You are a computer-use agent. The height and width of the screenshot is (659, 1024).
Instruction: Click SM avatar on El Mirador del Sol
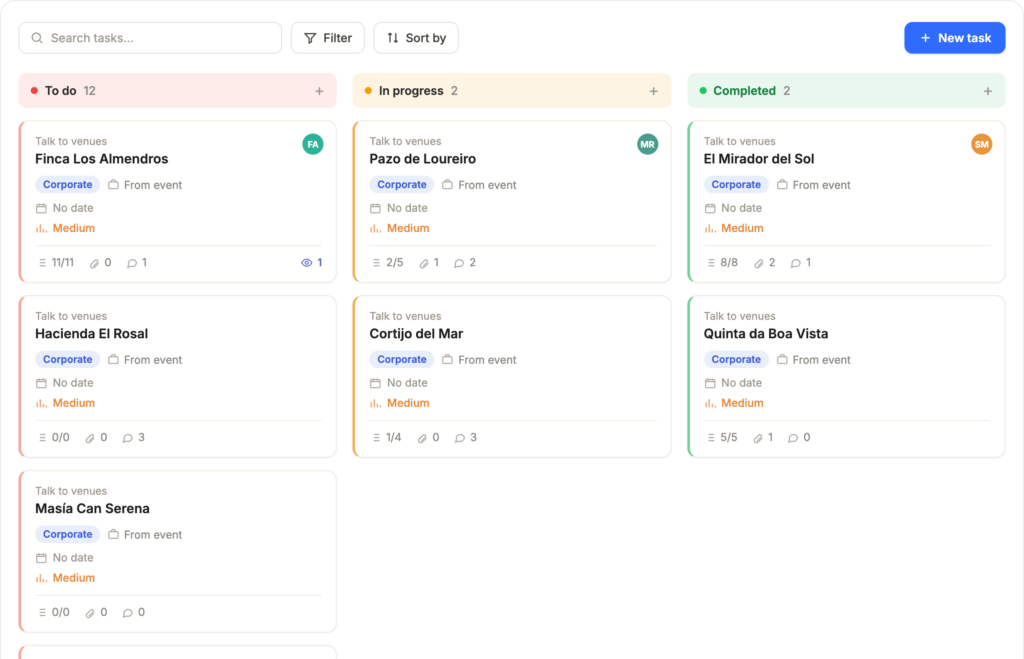(982, 144)
